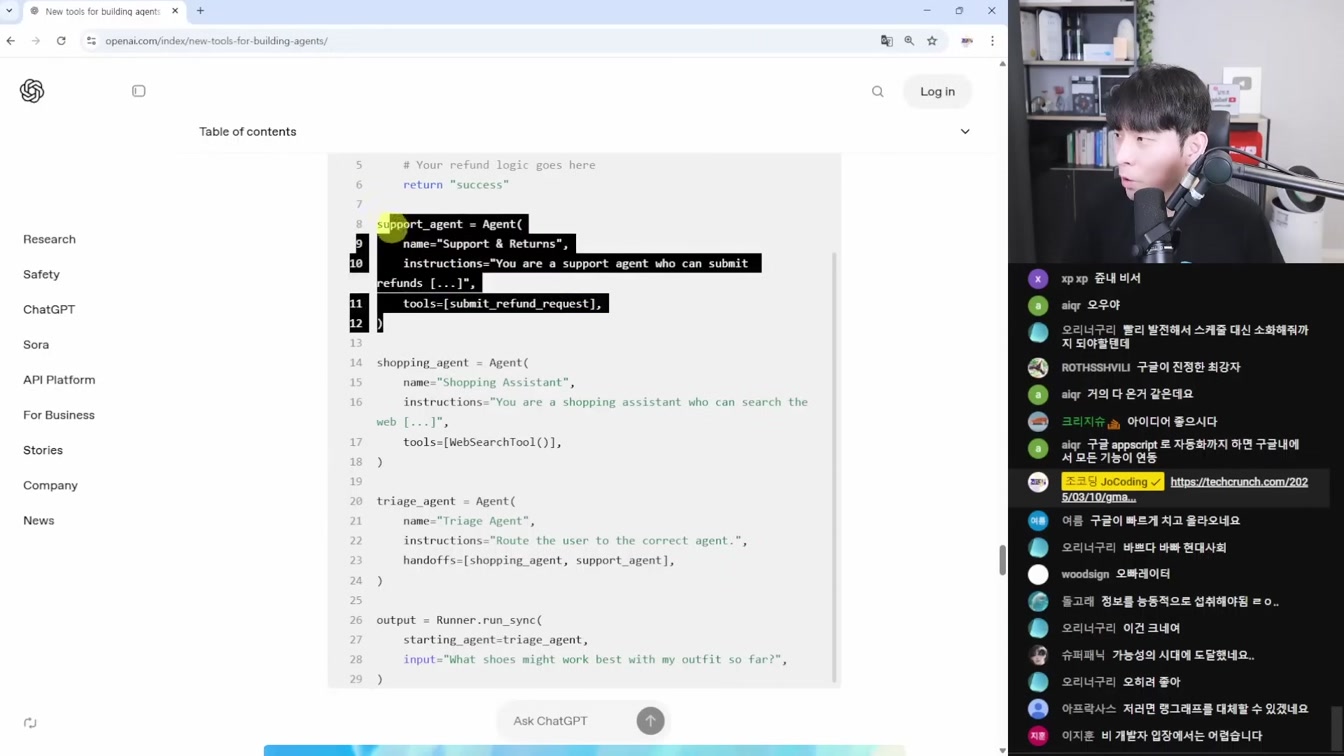Submit with the Ask ChatGPT arrow button
This screenshot has width=1344, height=756.
point(650,720)
